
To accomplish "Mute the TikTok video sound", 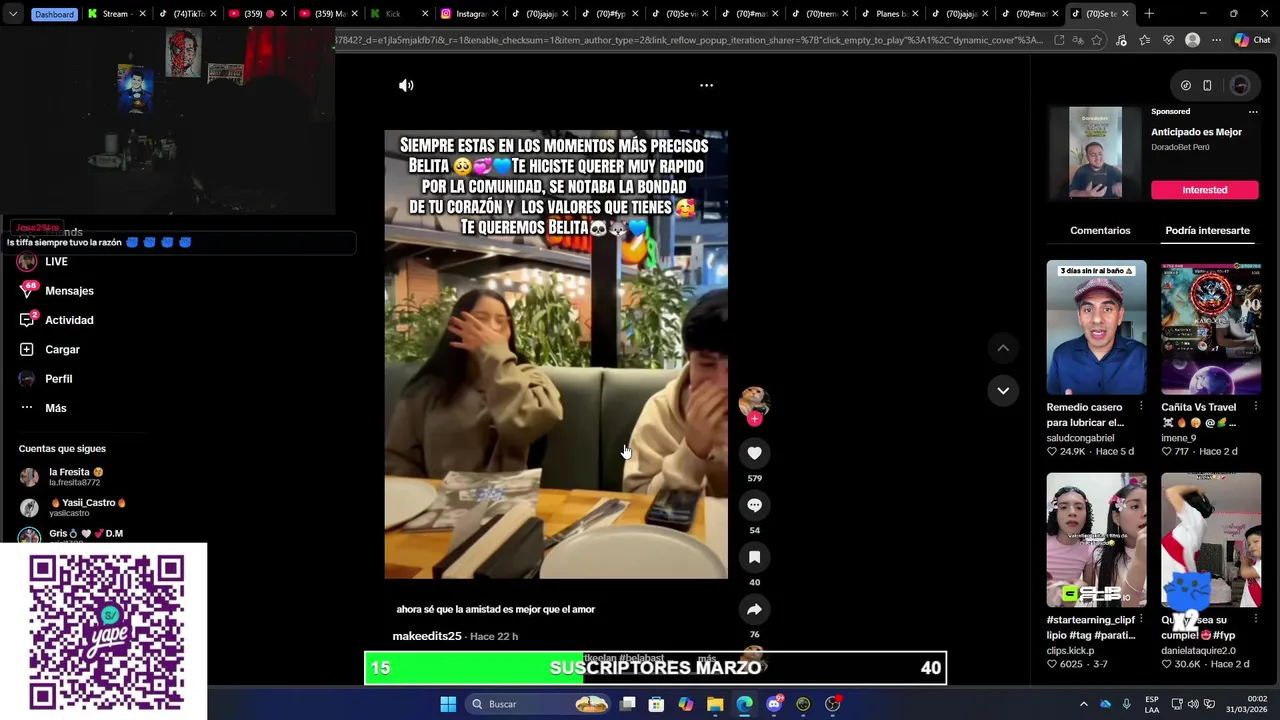I will [x=406, y=85].
